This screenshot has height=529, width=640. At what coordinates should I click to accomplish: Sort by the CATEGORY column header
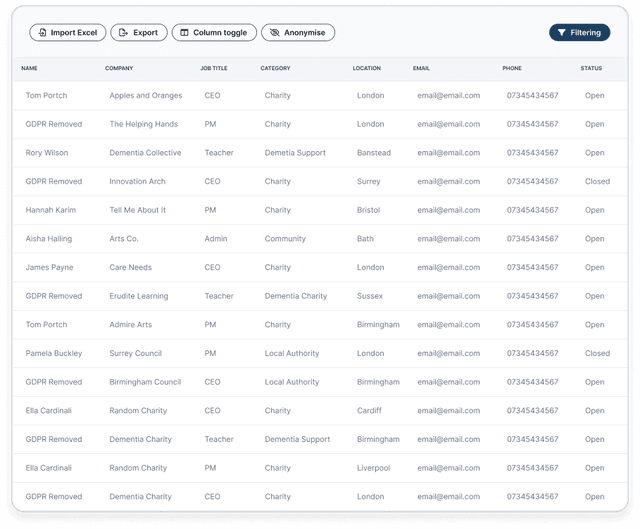[276, 68]
